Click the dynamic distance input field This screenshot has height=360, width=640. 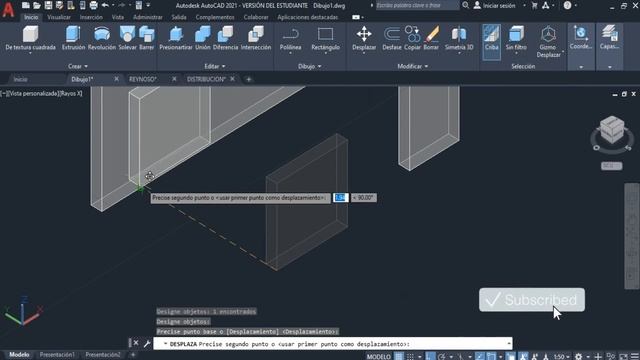click(340, 198)
